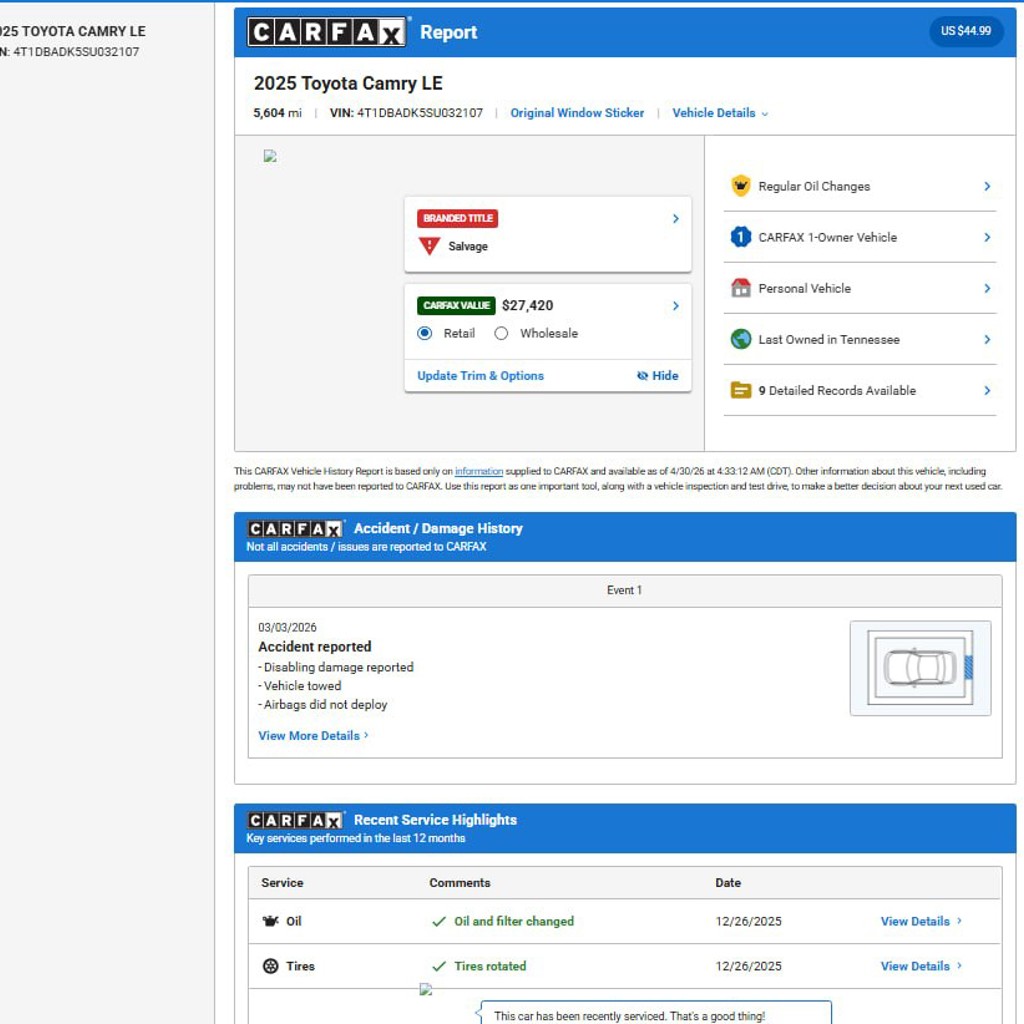
Task: Click the red Salvage warning triangle icon
Action: click(x=429, y=246)
